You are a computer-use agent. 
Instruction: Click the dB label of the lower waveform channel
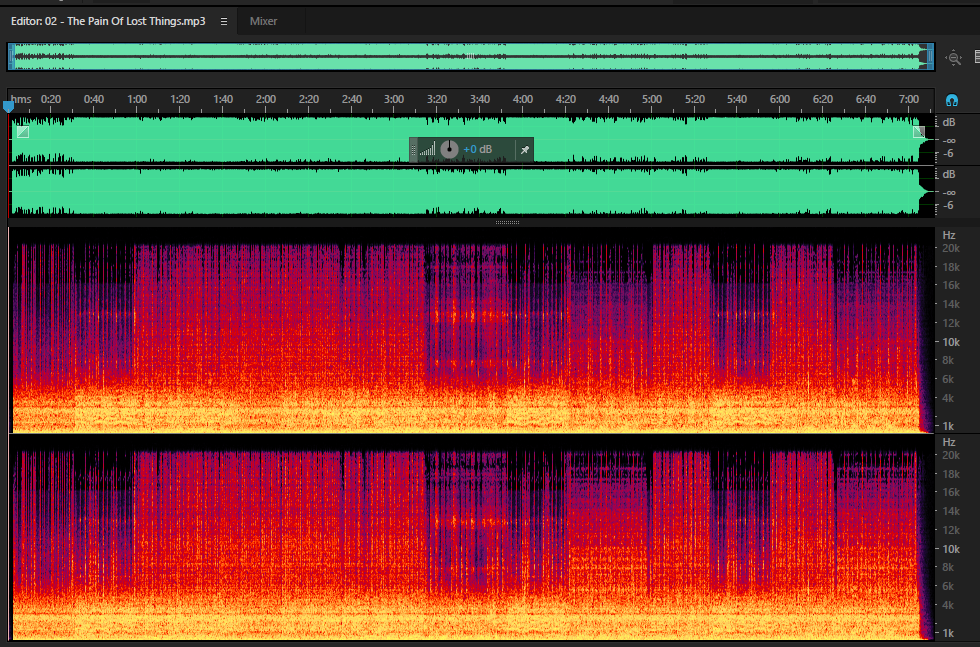pyautogui.click(x=948, y=174)
